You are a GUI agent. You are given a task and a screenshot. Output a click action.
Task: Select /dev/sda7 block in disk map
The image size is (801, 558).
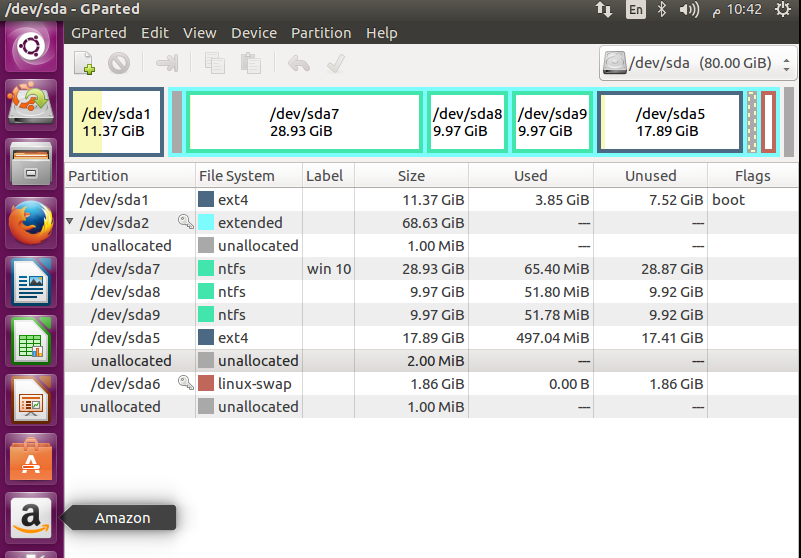304,122
